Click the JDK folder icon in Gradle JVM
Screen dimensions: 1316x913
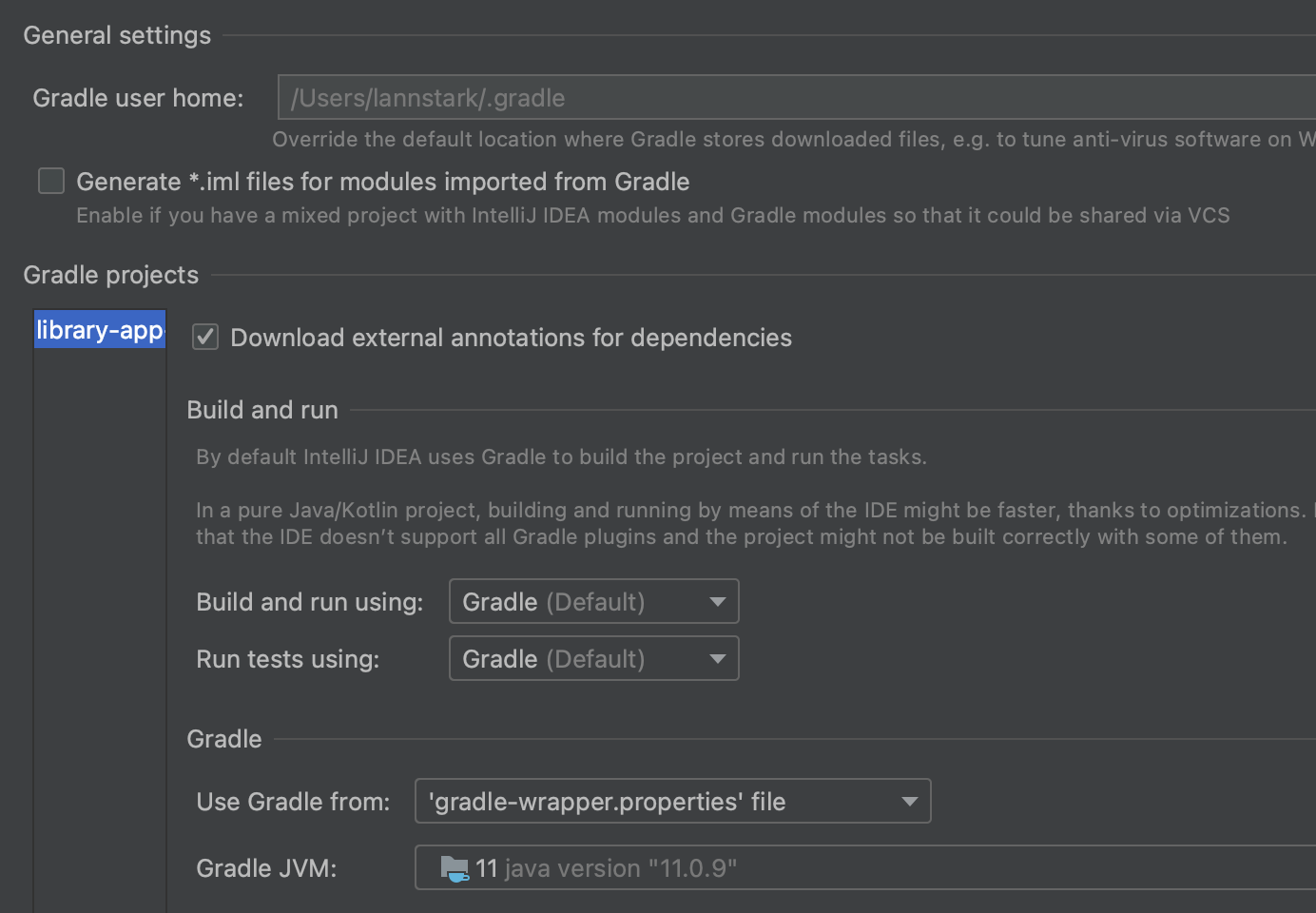click(x=455, y=868)
